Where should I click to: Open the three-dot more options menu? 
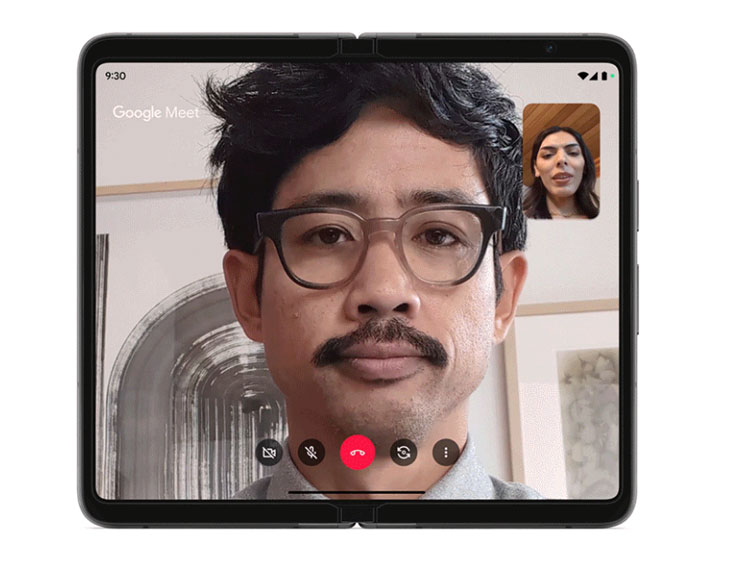tap(446, 452)
